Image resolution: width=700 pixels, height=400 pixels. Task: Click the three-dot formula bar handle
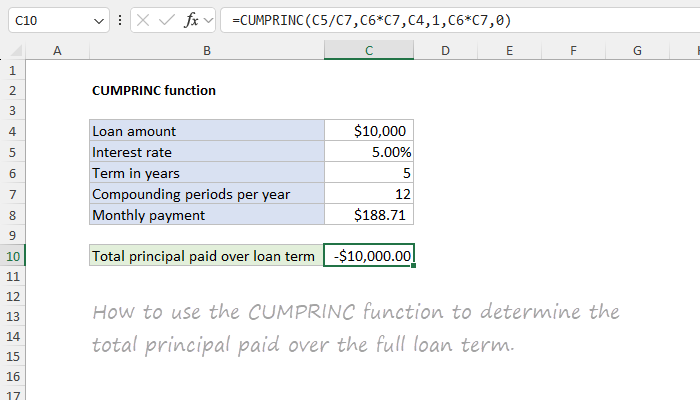[120, 20]
